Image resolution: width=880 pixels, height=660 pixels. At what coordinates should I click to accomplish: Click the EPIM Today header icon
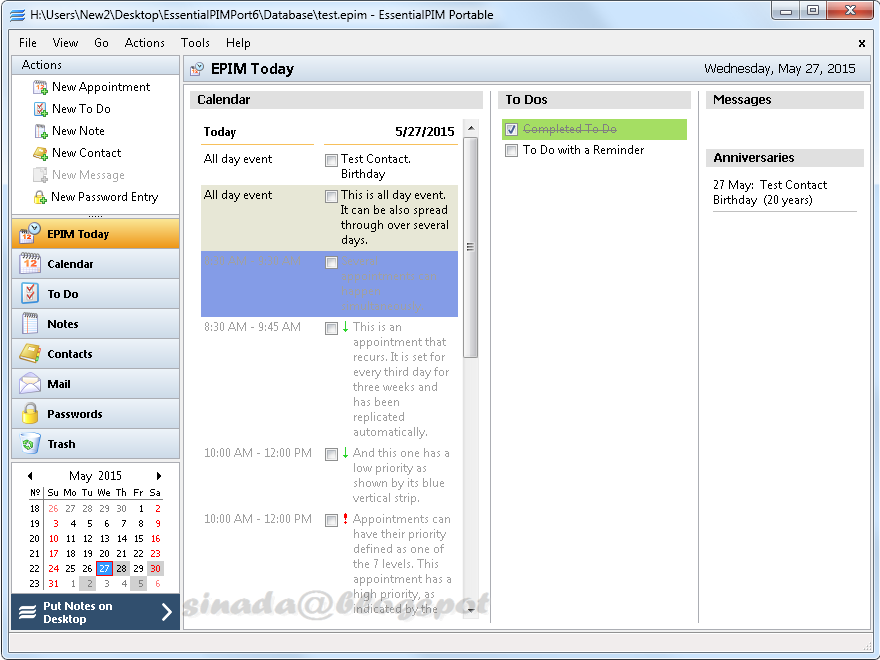(x=197, y=69)
